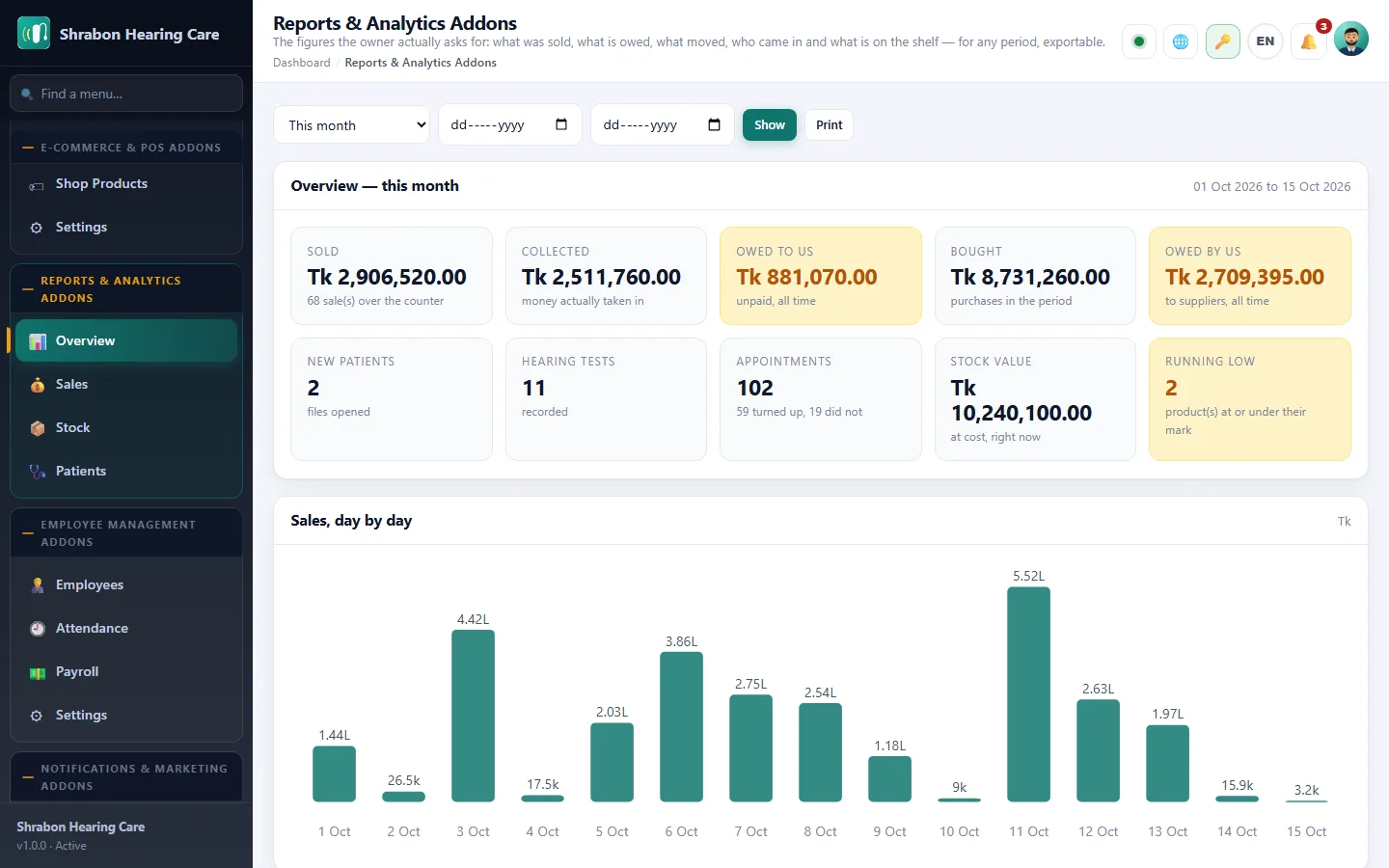Focus the Find a menu search field
Viewport: 1389px width, 868px height.
coord(126,94)
